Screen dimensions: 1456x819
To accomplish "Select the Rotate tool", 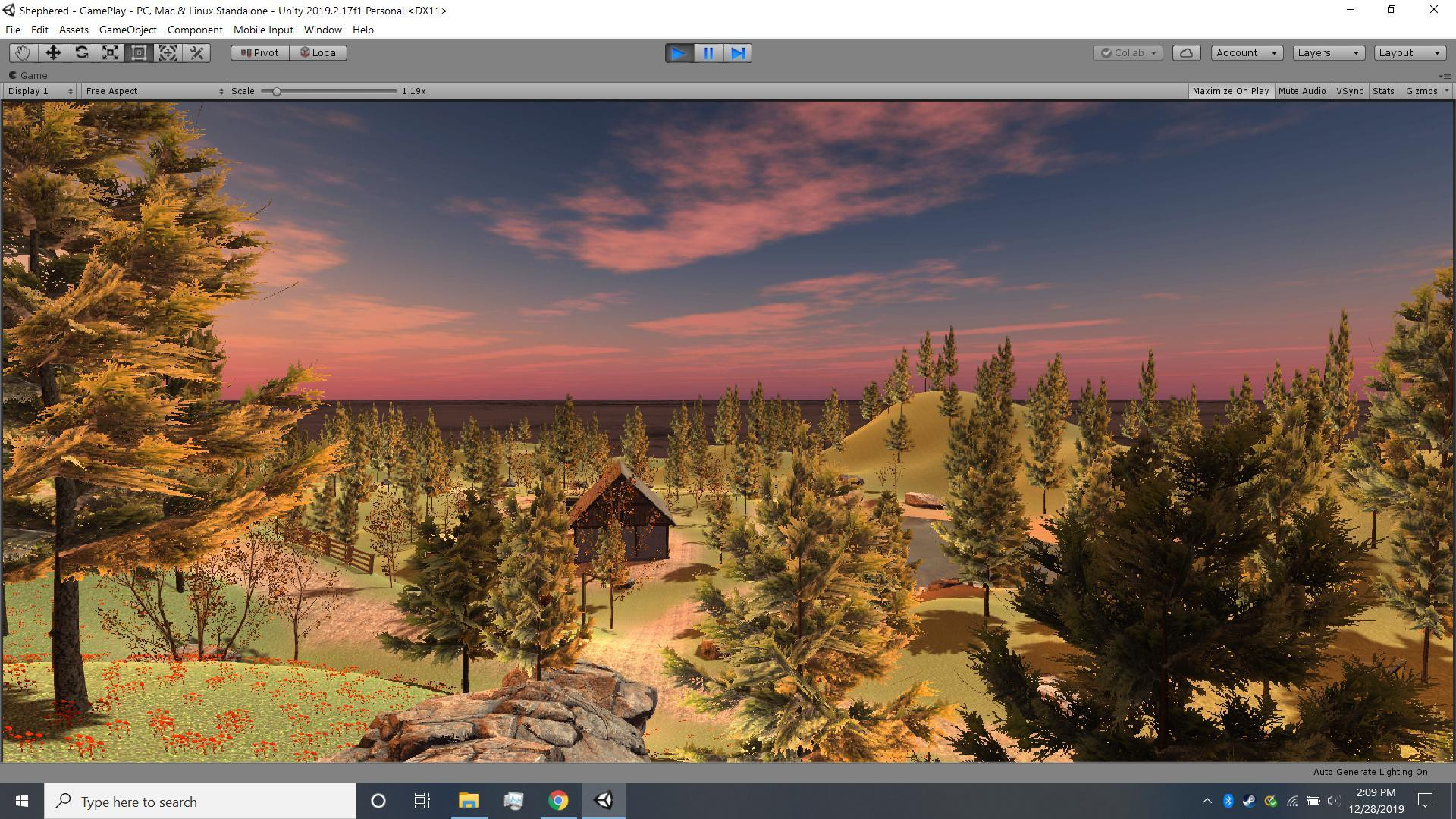I will click(x=82, y=52).
